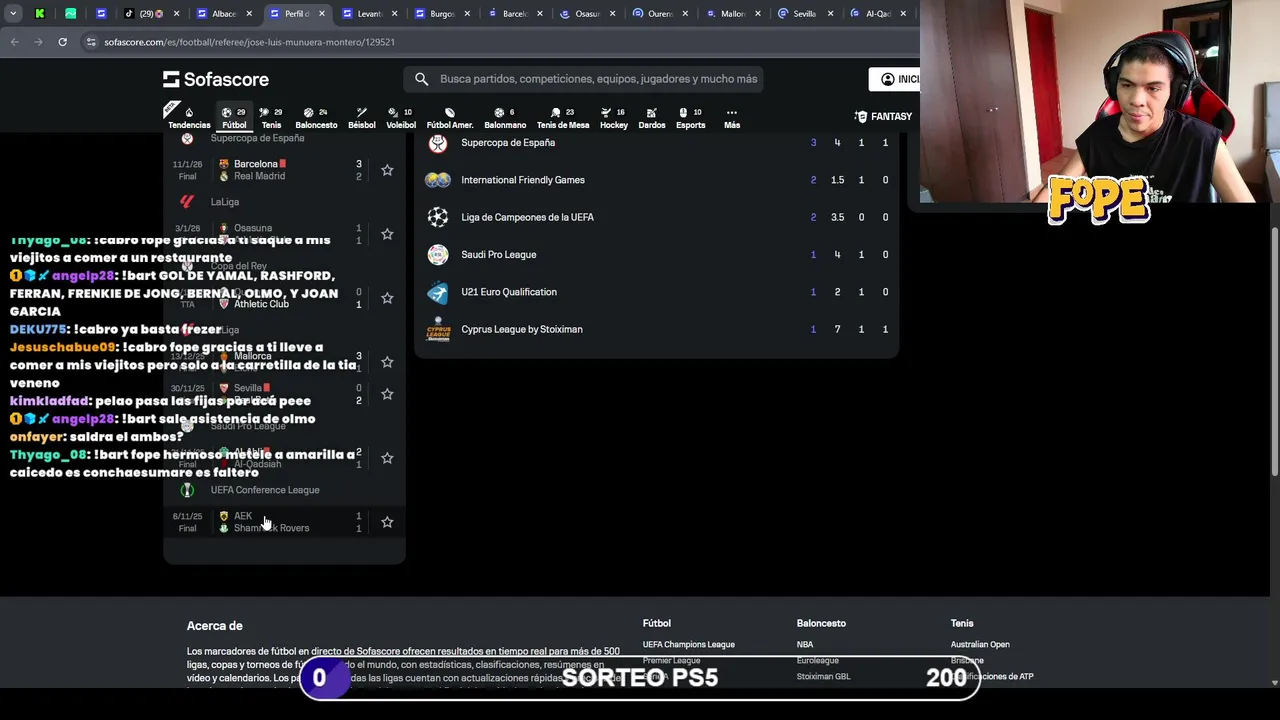1280x720 pixels.
Task: Click the Cyprus League by Stoiximan logo
Action: coord(437,329)
